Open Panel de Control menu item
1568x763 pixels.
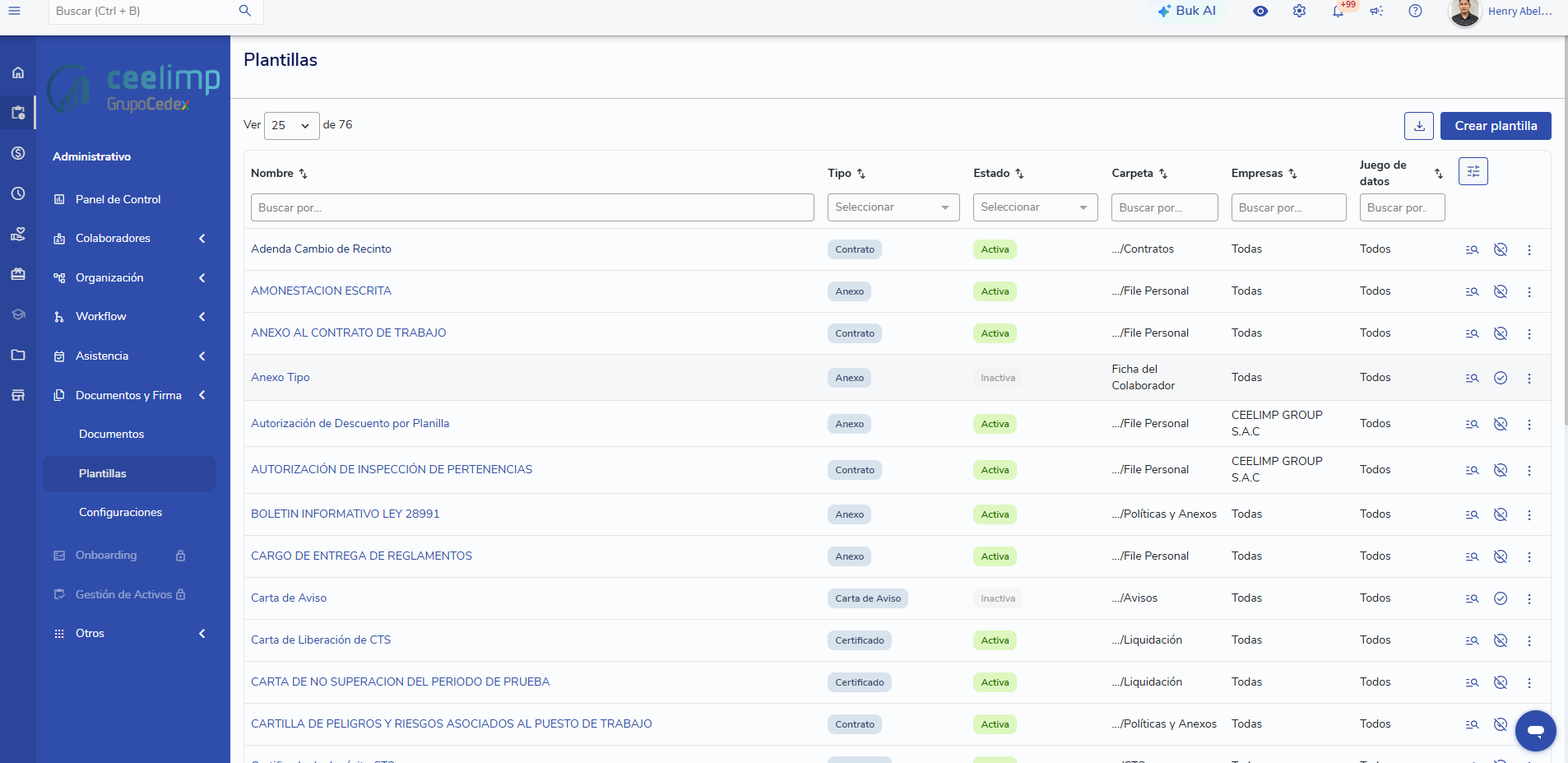point(118,199)
